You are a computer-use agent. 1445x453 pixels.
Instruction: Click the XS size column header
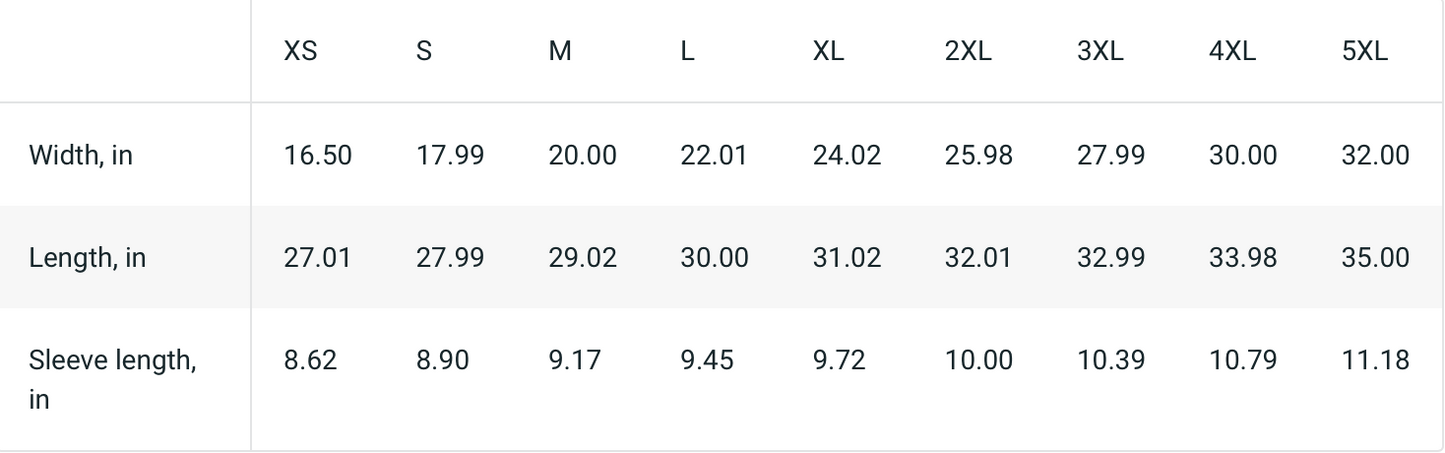coord(300,51)
